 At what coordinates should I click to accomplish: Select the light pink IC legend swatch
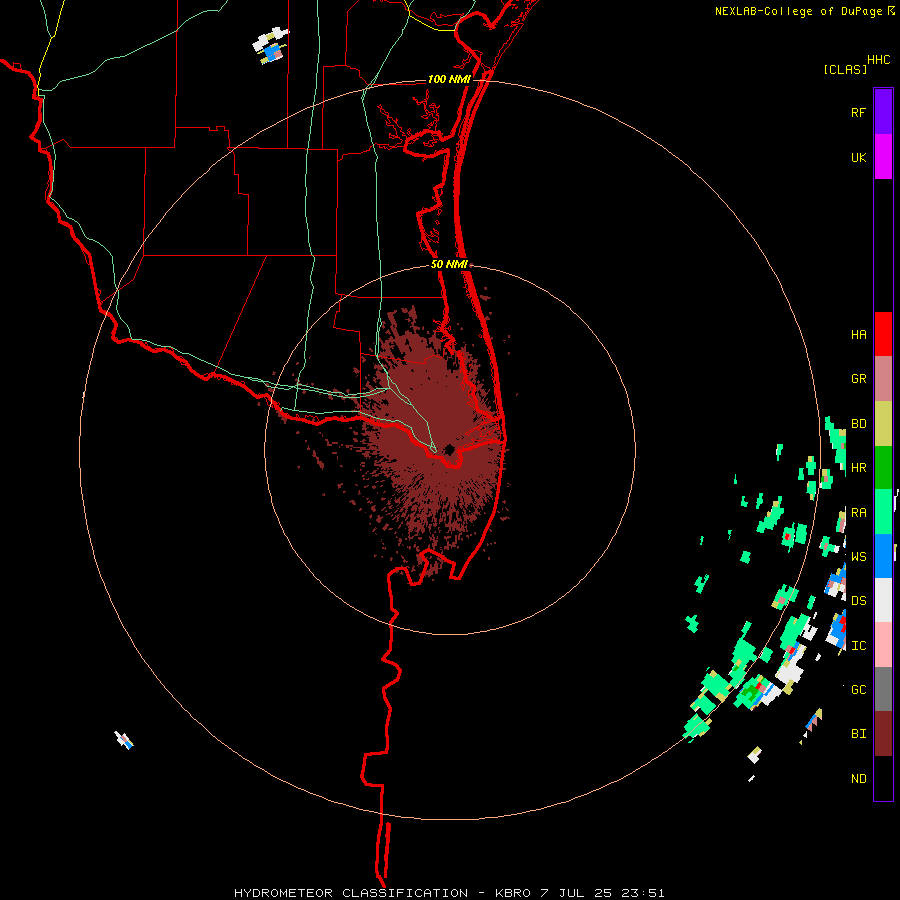[883, 645]
